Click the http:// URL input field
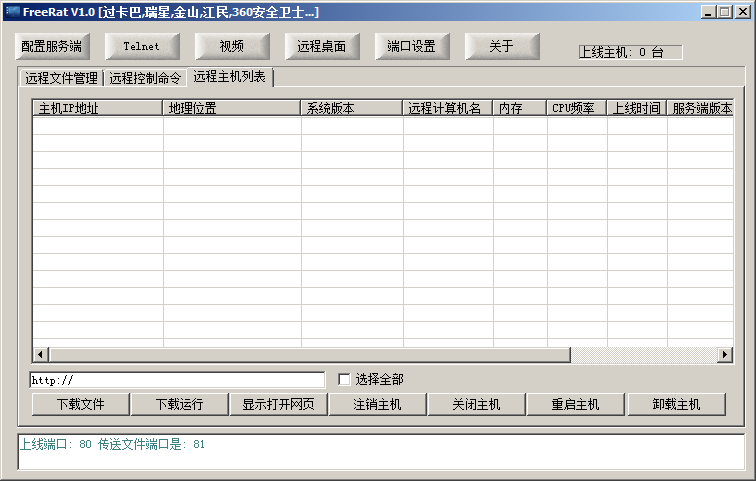 pos(177,380)
